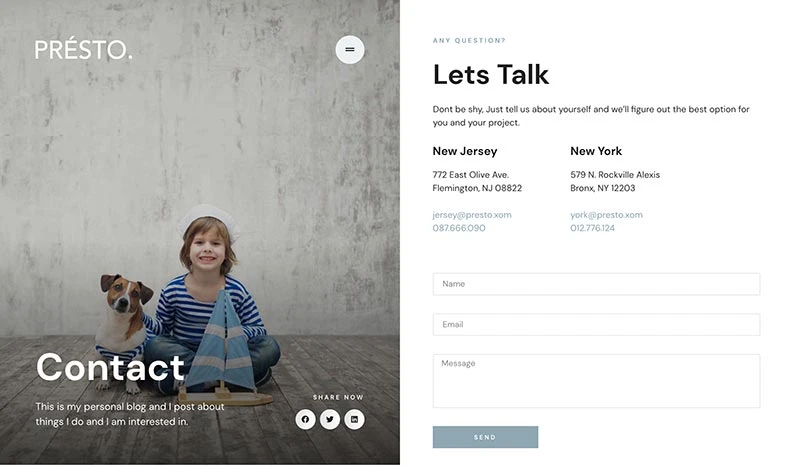Click the New Jersey office heading
This screenshot has width=800, height=466.
pos(464,151)
